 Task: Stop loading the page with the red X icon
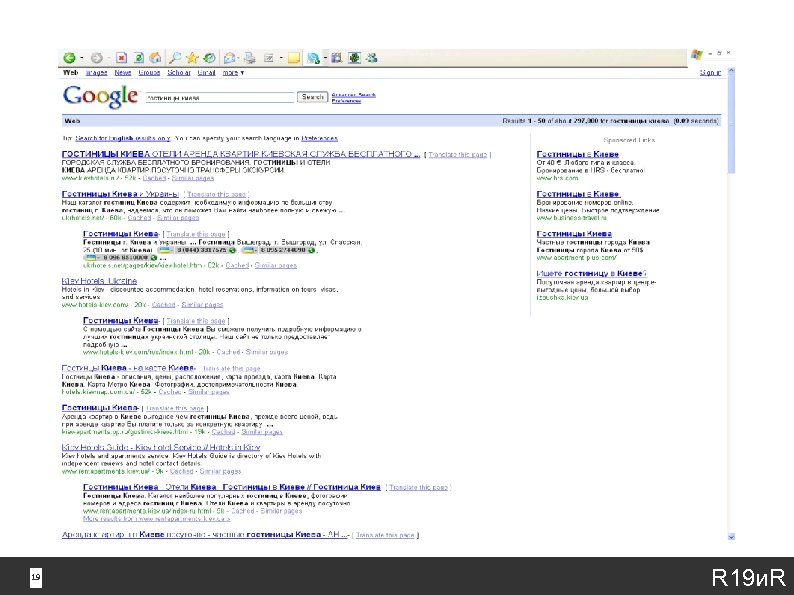point(122,58)
